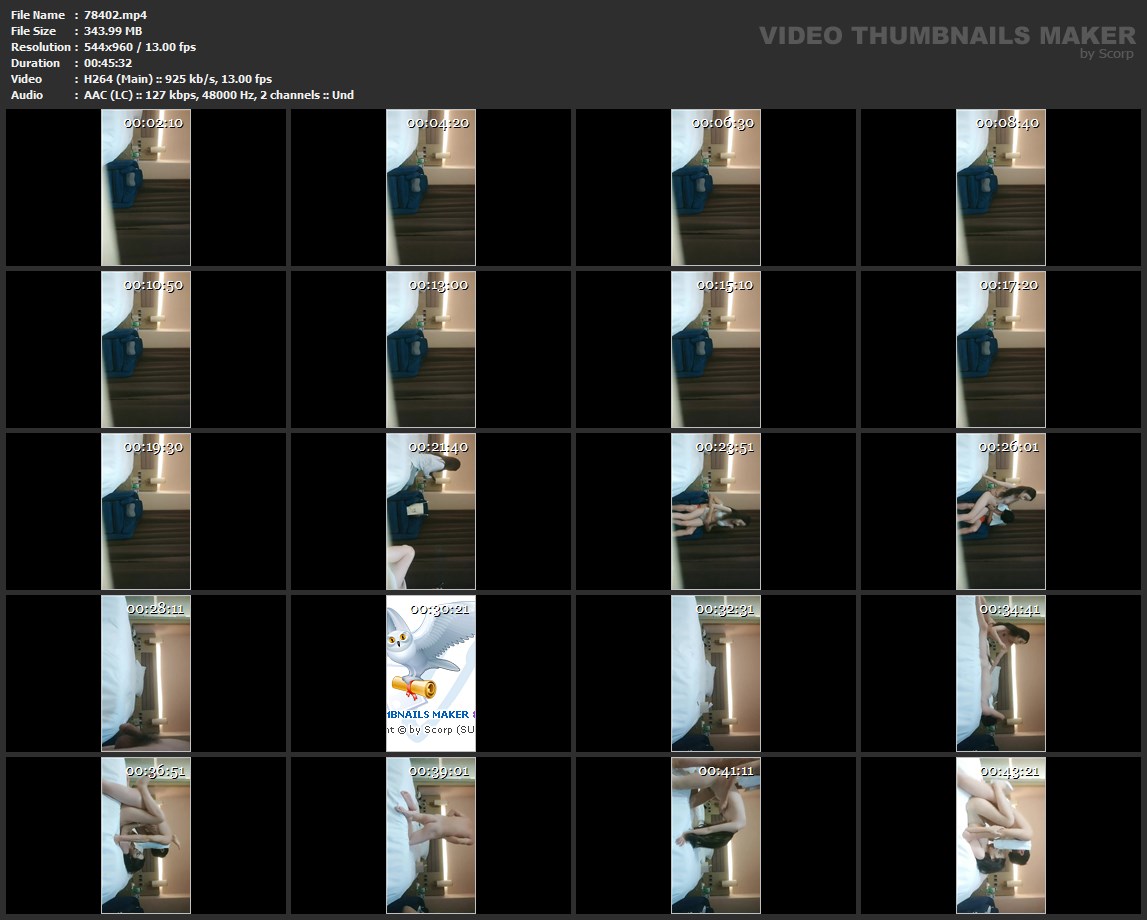Screen dimensions: 1147x920
Task: Pick the thumbnail at 00:15:10
Action: point(716,349)
